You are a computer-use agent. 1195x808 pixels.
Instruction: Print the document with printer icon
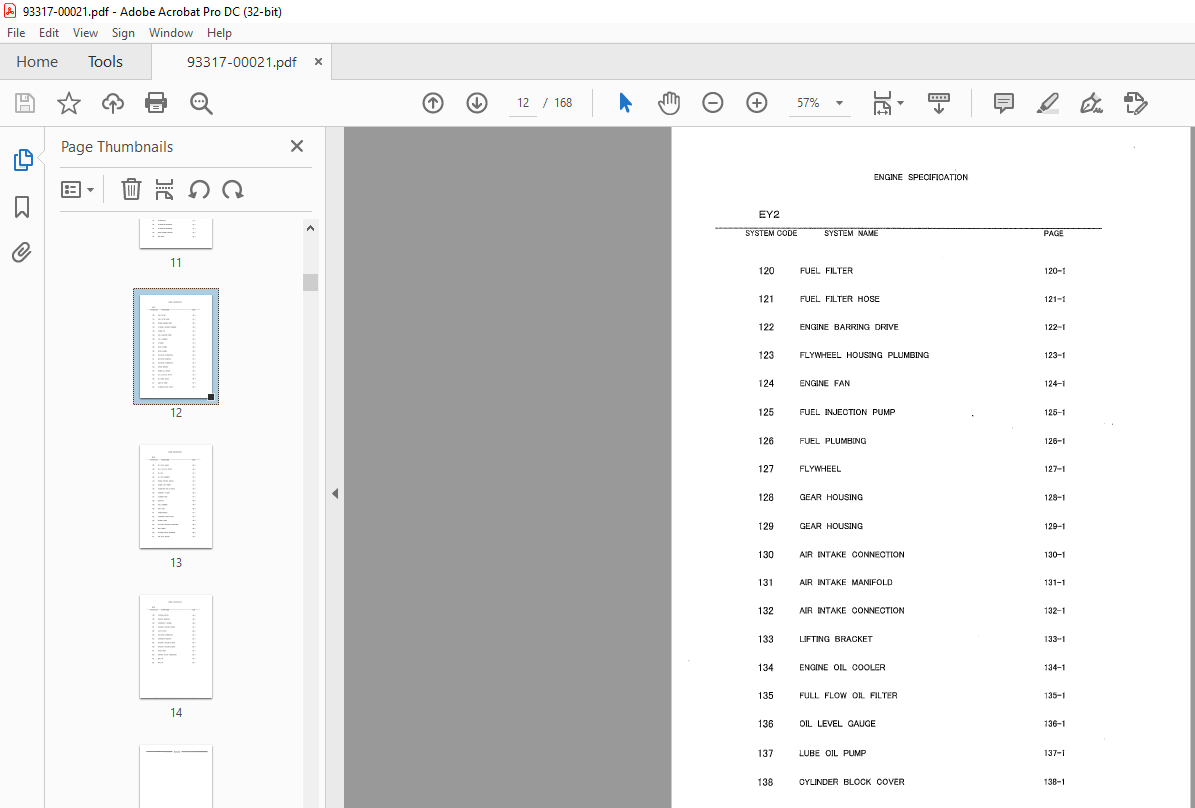pyautogui.click(x=156, y=103)
